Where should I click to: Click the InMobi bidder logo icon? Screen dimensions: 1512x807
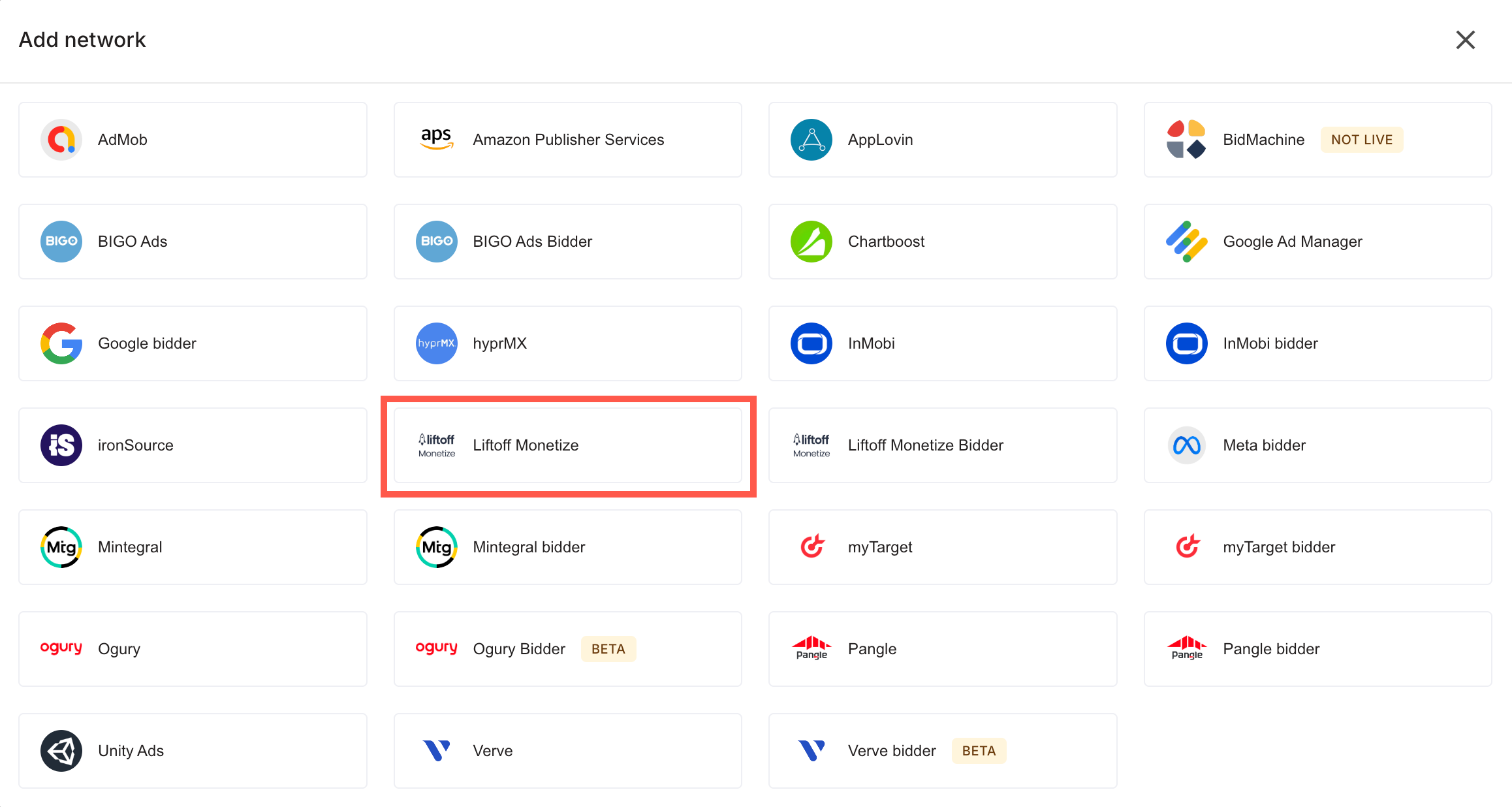click(x=1186, y=343)
